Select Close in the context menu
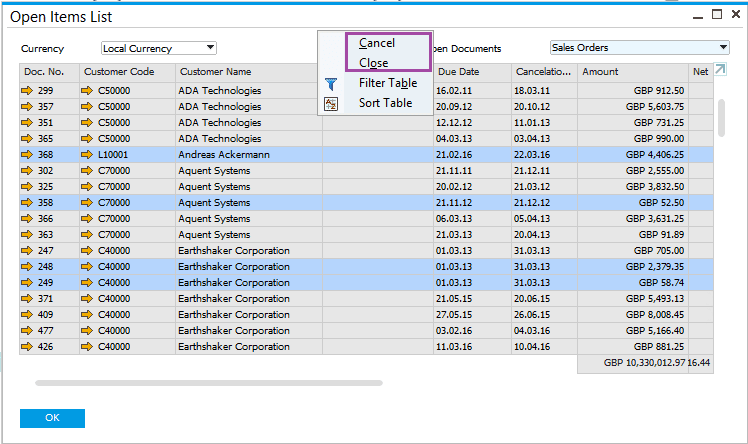The height and width of the screenshot is (444, 748). pyautogui.click(x=374, y=63)
